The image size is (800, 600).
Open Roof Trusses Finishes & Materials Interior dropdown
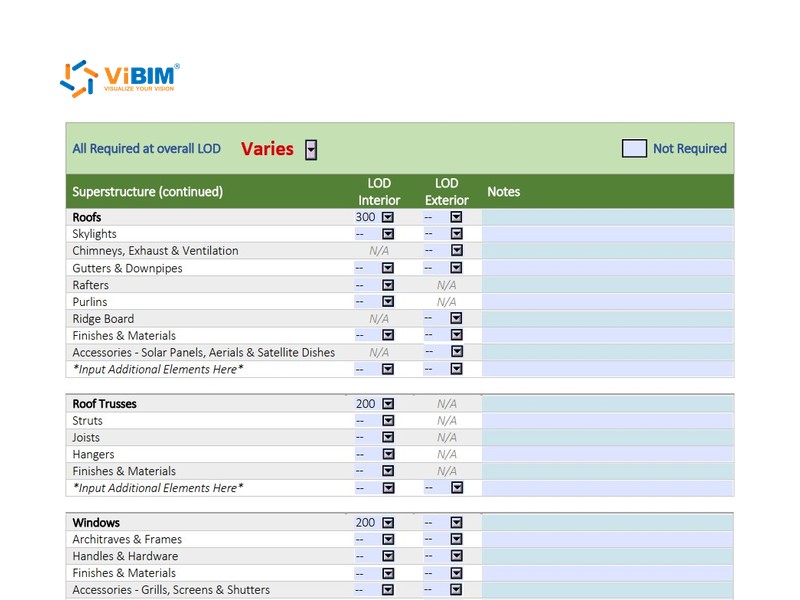pos(388,471)
